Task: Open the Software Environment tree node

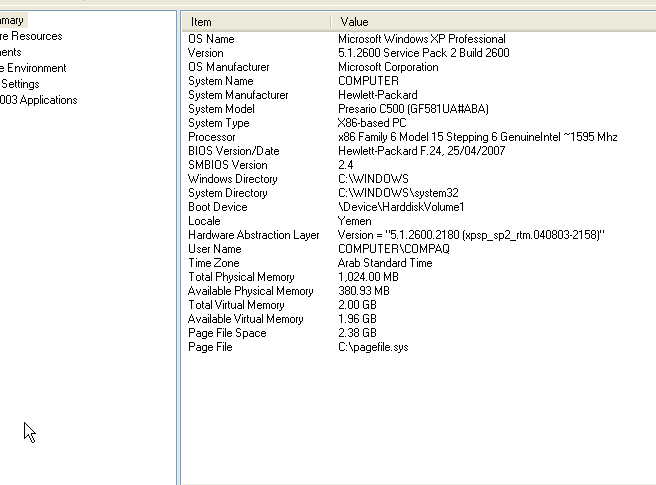Action: click(x=33, y=68)
